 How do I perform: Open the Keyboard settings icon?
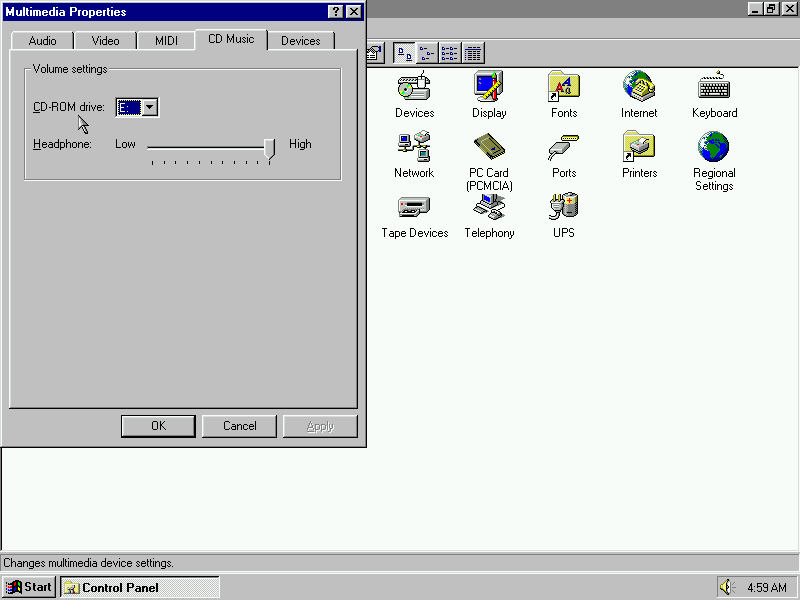(x=714, y=88)
